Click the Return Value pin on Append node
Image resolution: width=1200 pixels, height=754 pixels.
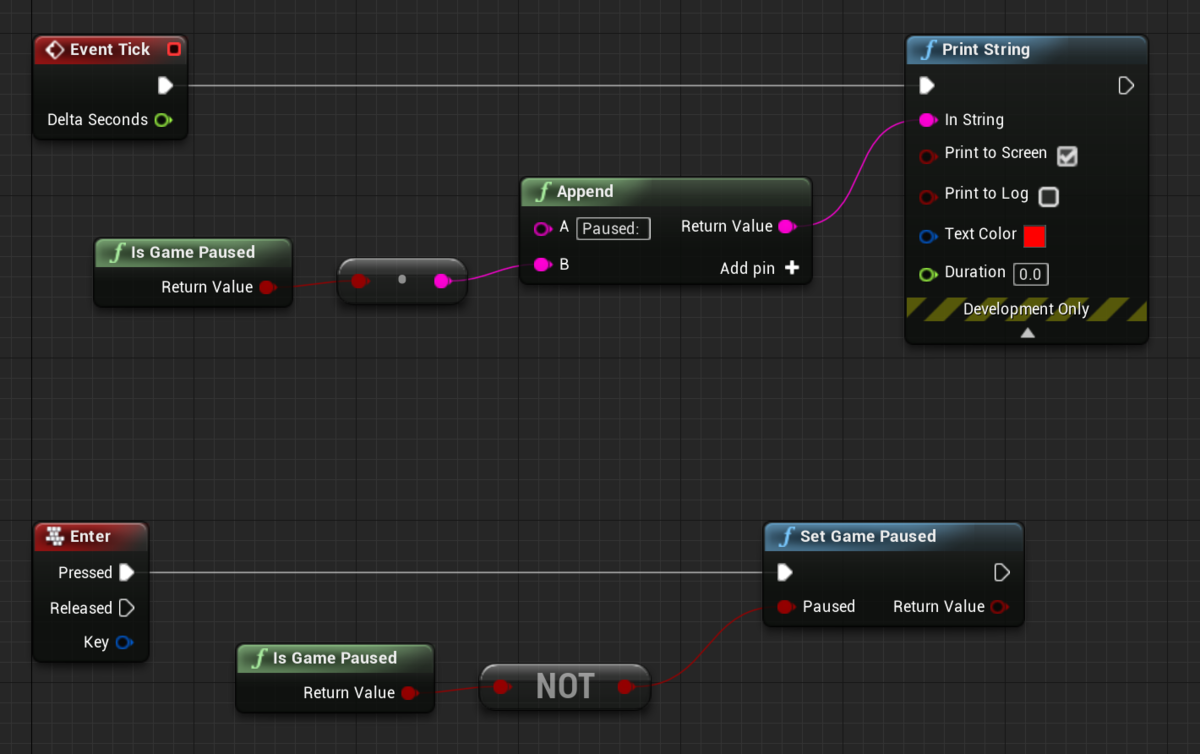point(787,226)
